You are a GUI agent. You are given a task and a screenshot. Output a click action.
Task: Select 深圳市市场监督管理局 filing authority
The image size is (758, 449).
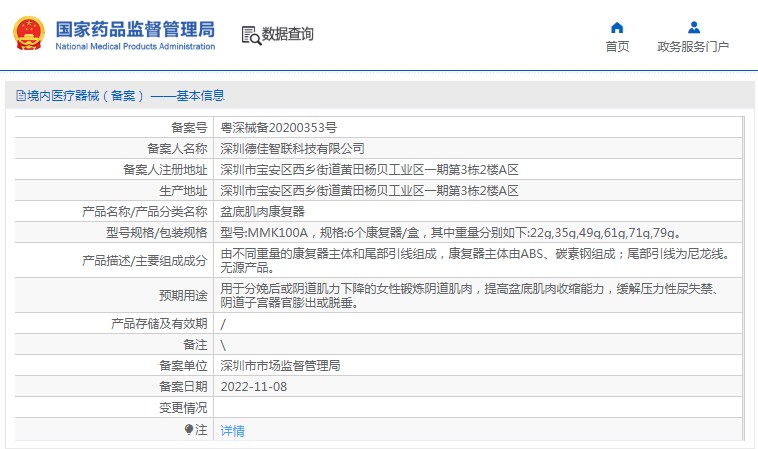pos(280,365)
